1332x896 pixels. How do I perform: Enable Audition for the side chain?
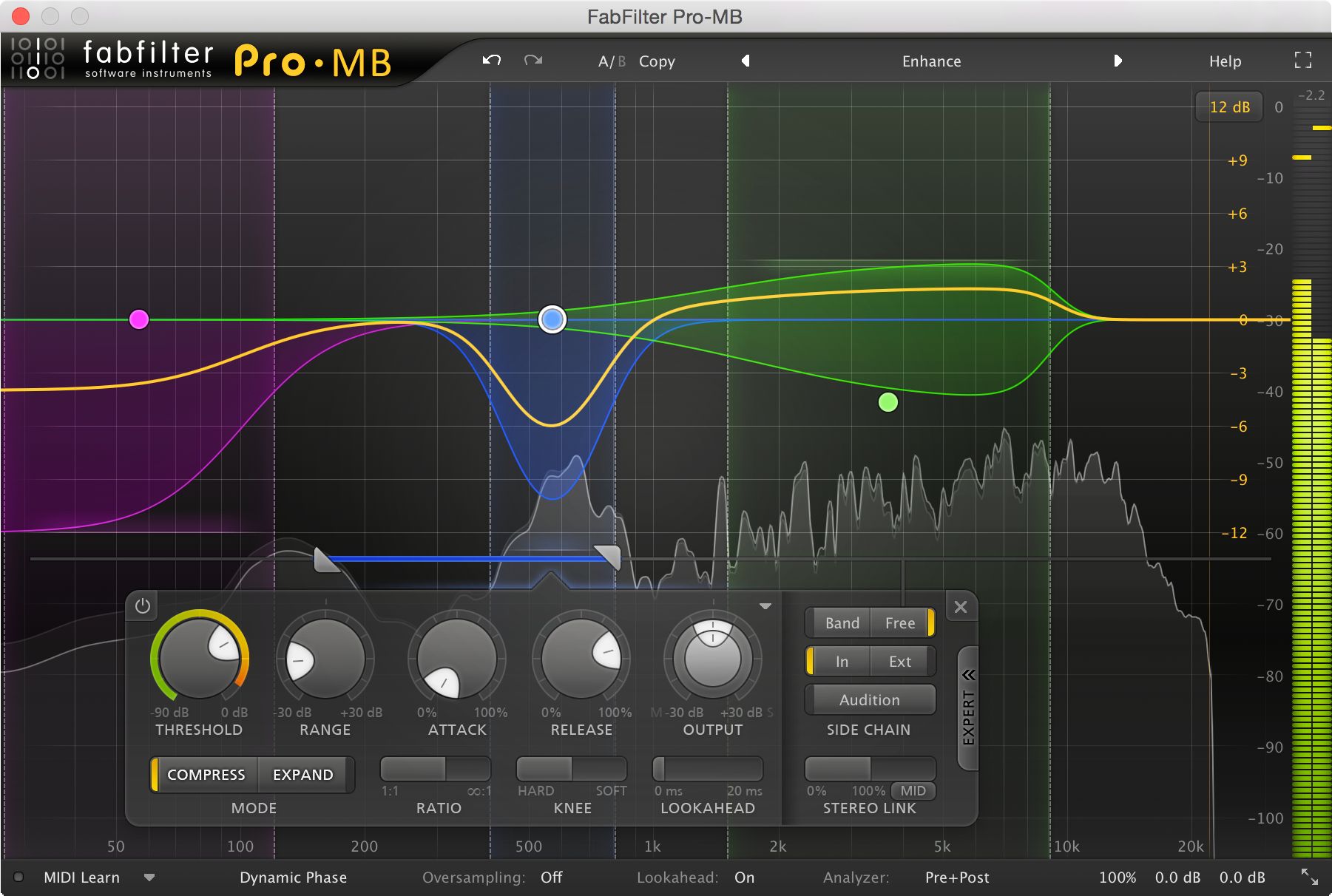(x=870, y=699)
